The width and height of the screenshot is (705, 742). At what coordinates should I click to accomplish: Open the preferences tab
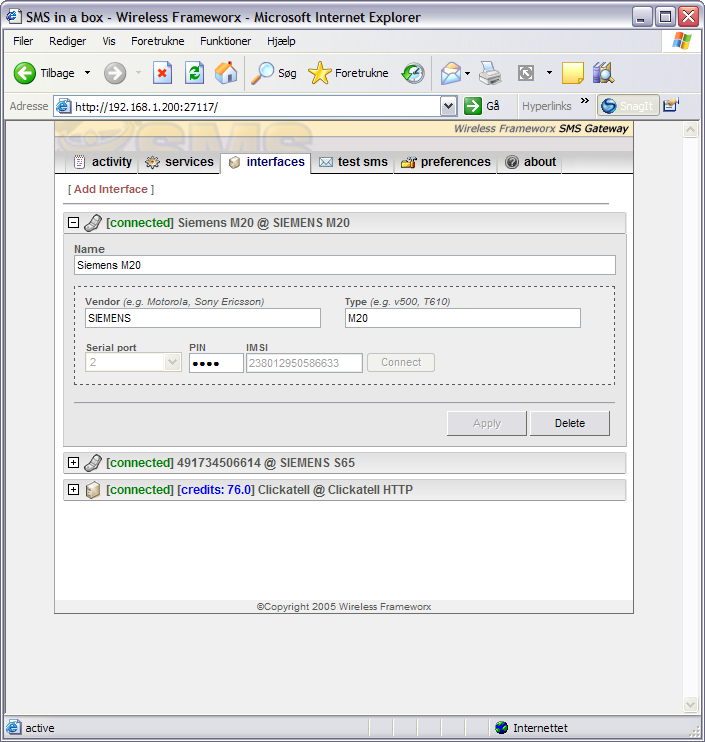click(445, 162)
